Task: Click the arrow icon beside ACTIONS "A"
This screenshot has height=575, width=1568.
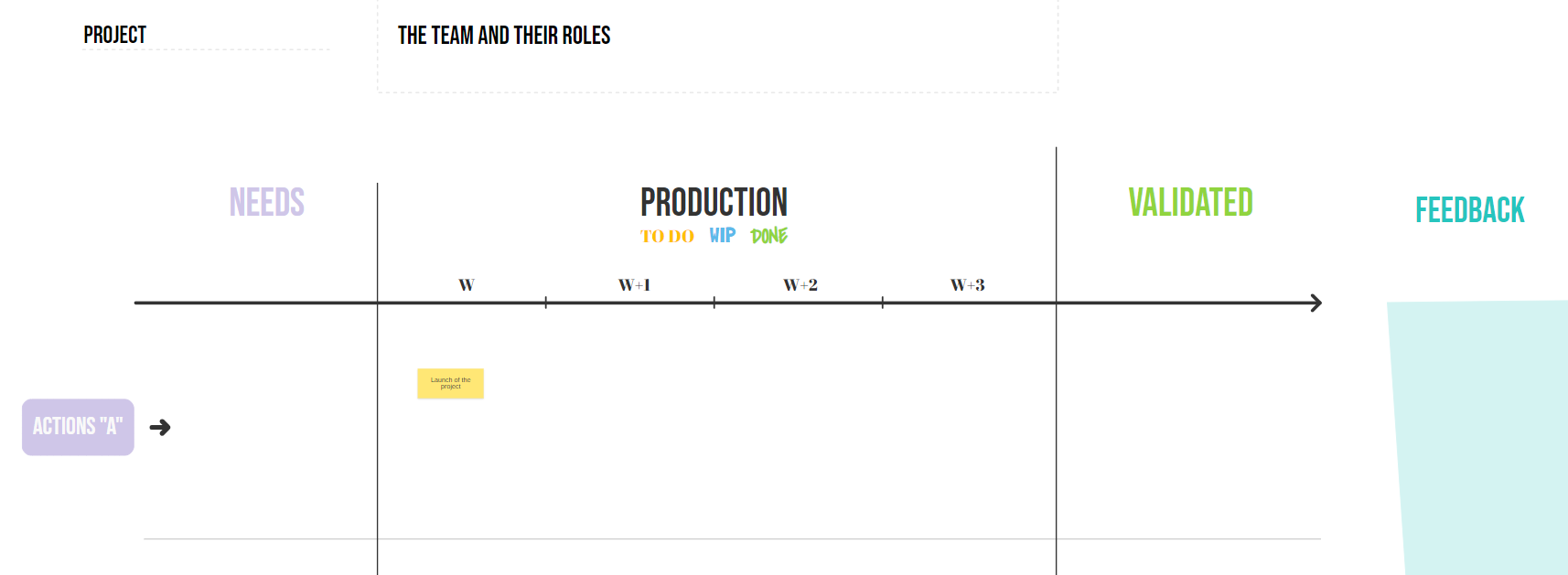Action: [x=160, y=427]
